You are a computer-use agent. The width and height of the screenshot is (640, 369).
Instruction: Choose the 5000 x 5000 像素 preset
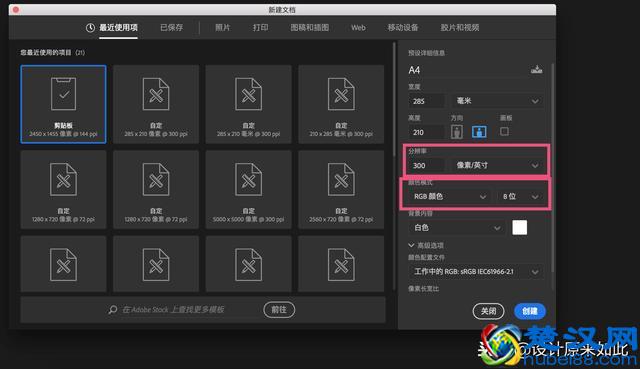click(x=249, y=189)
